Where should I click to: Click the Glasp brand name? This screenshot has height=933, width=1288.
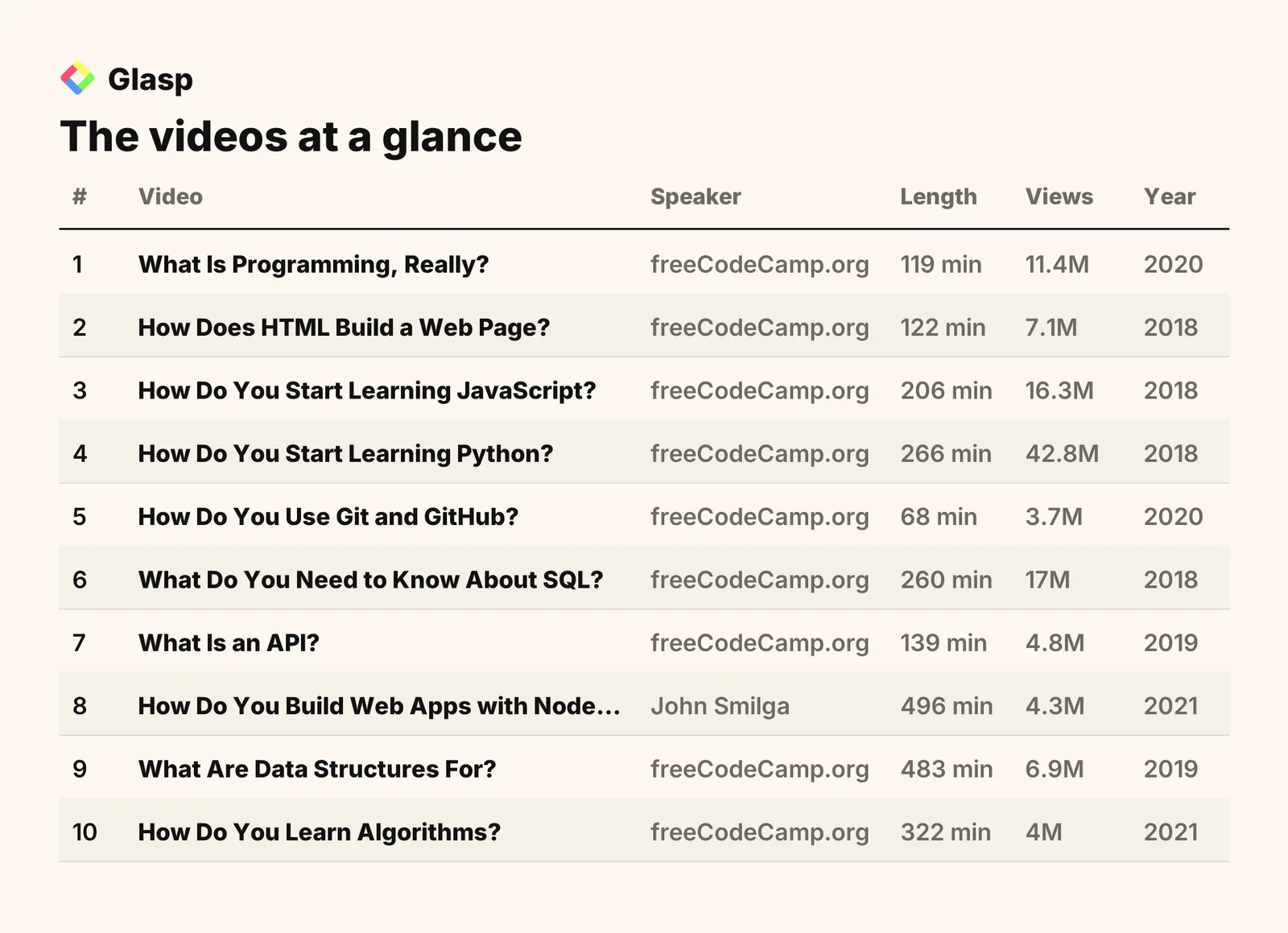[151, 80]
